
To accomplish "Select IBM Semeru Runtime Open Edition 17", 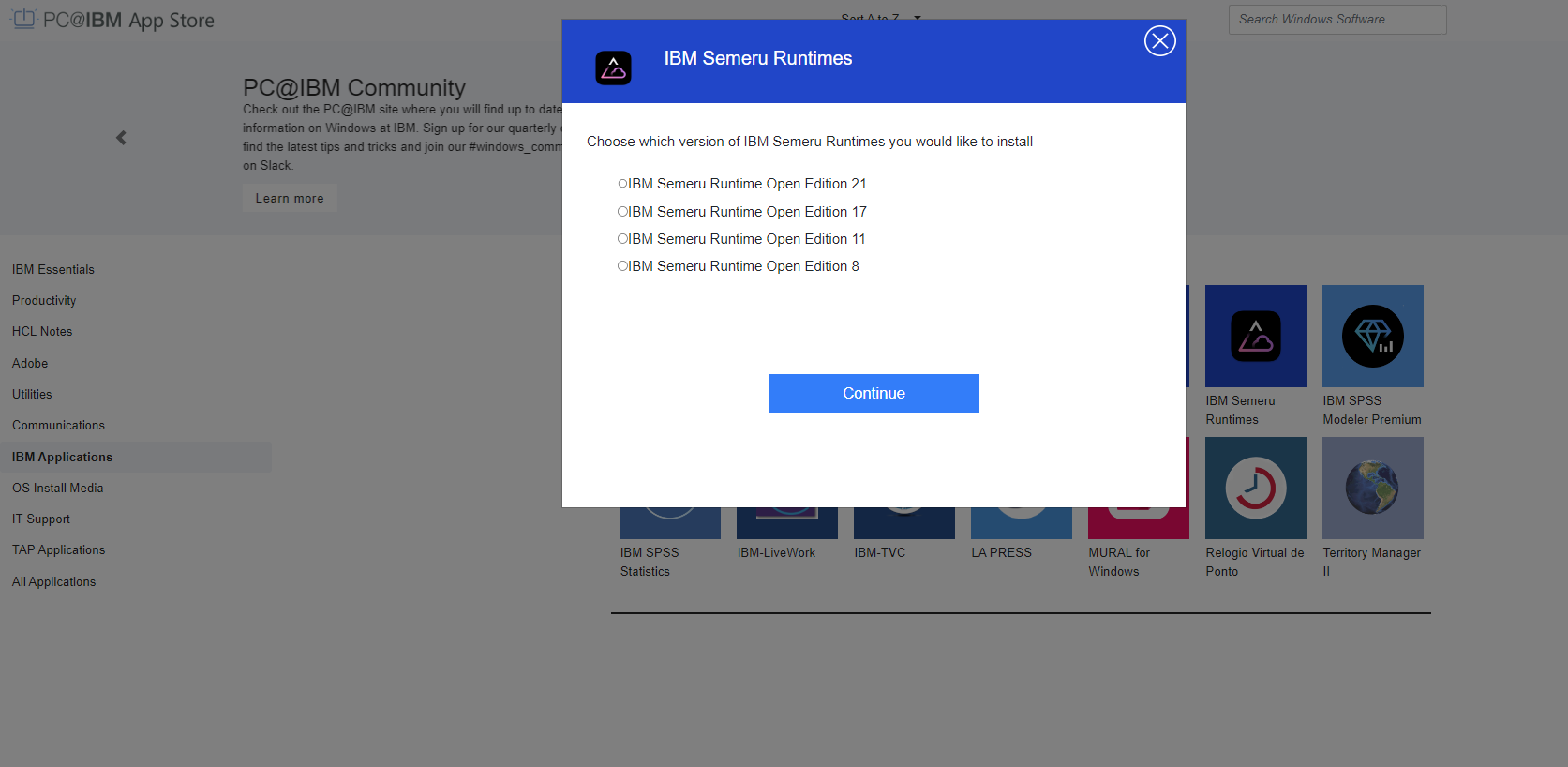I will 622,212.
